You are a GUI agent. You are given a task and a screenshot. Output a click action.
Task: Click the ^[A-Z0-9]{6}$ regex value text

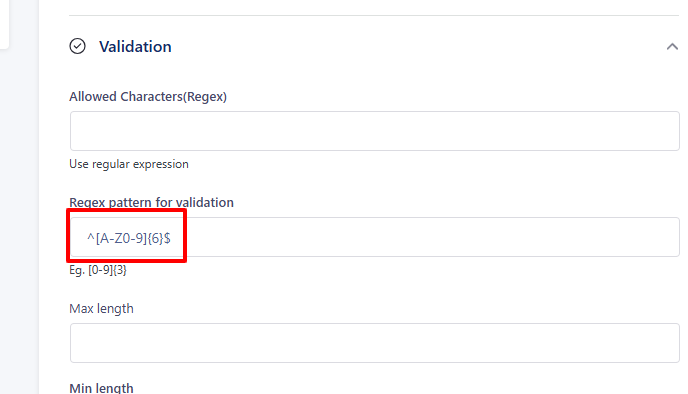tap(129, 238)
